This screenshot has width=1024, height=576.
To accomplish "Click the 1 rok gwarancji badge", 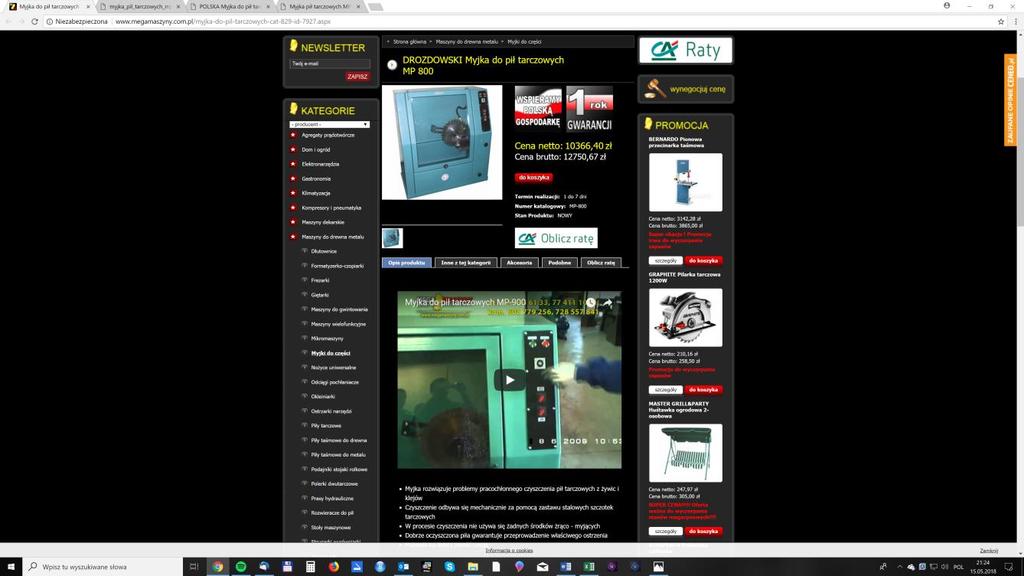I will (590, 108).
